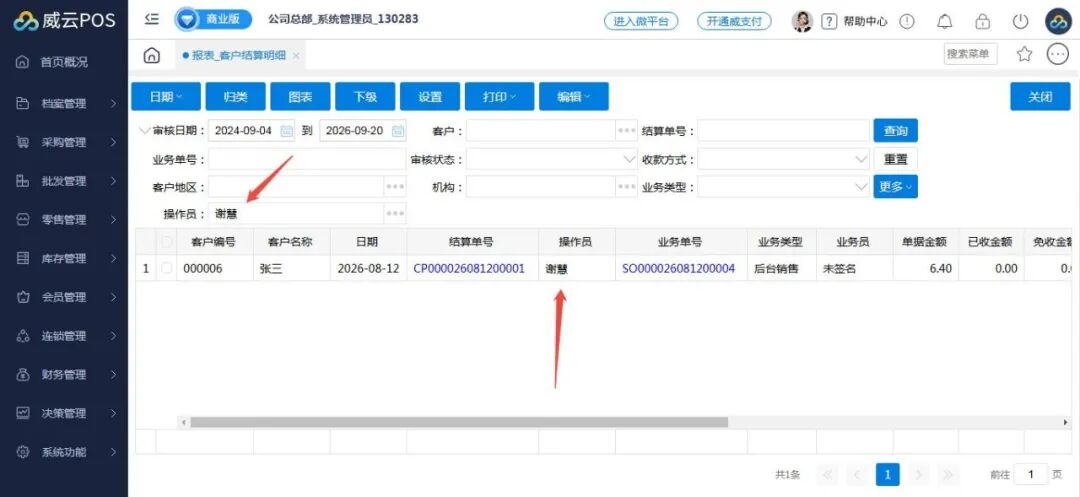Open the 日期 dropdown button

pos(166,96)
